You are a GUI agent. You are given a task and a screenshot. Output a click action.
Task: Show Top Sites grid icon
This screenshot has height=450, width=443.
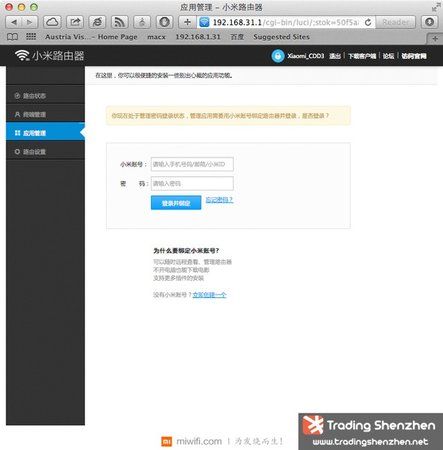pyautogui.click(x=31, y=36)
